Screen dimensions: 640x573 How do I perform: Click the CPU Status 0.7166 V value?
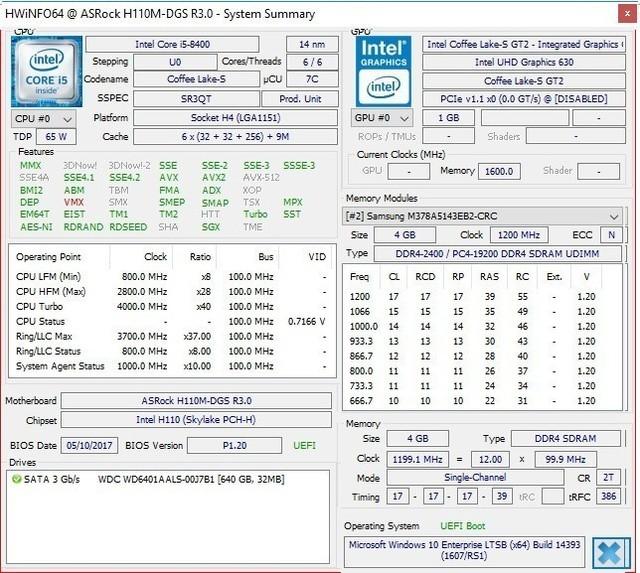[x=307, y=322]
